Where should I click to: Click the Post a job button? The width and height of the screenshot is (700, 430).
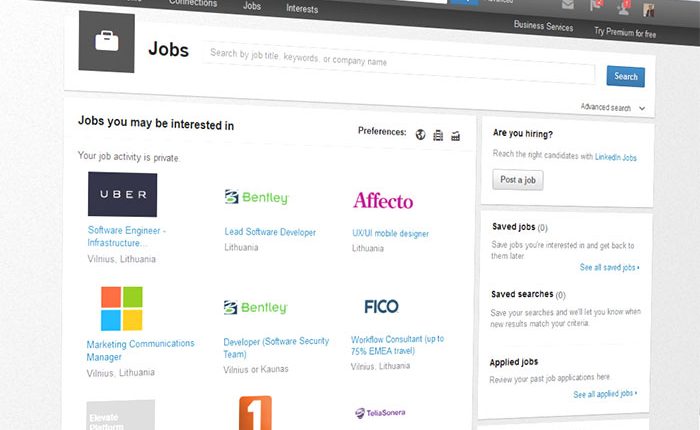tap(518, 180)
